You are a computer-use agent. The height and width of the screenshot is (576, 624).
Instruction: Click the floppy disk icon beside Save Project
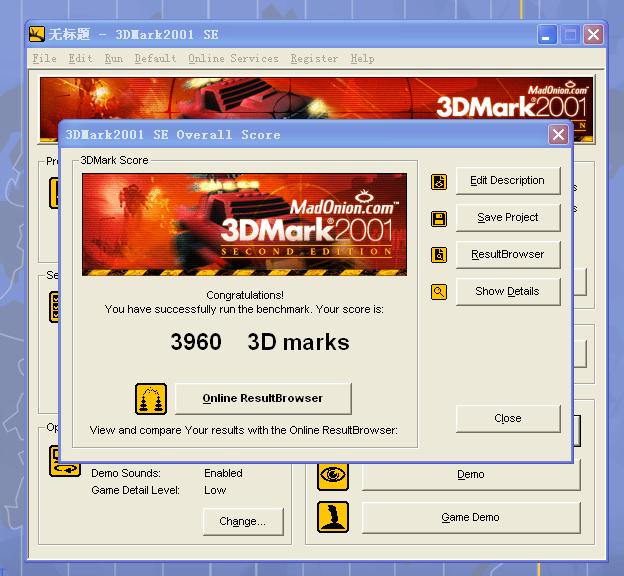coord(439,218)
